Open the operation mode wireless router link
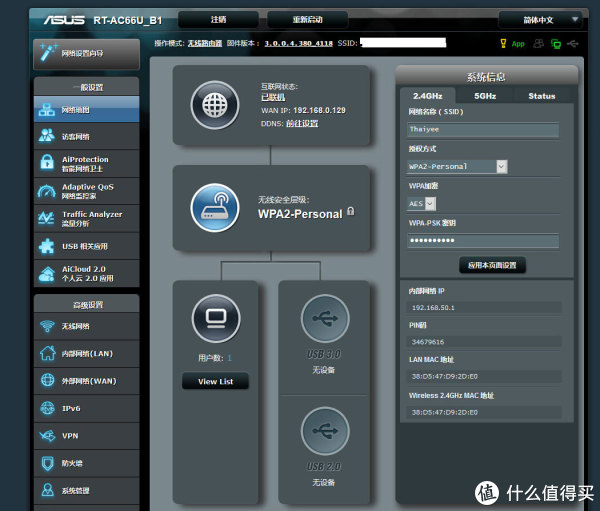The width and height of the screenshot is (600, 511). [205, 43]
